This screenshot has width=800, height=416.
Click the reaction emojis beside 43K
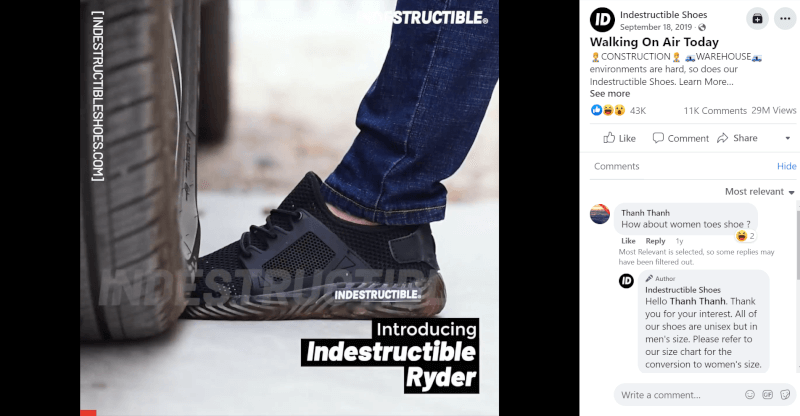(608, 110)
